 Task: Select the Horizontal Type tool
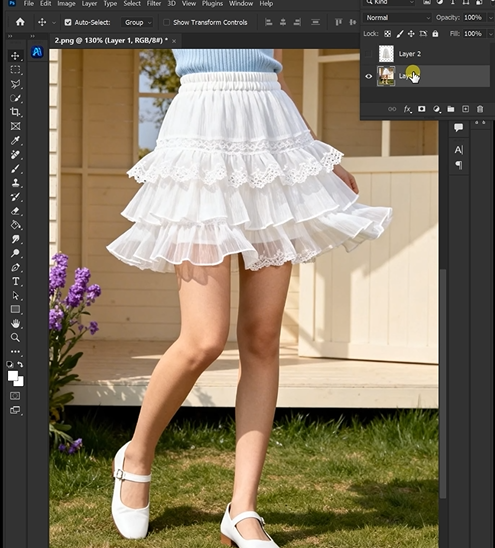(x=15, y=281)
